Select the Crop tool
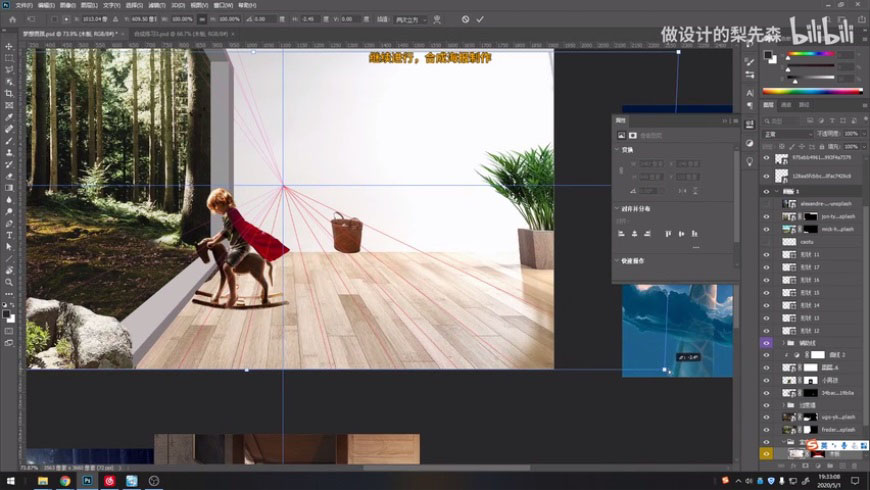This screenshot has height=490, width=870. 9,93
